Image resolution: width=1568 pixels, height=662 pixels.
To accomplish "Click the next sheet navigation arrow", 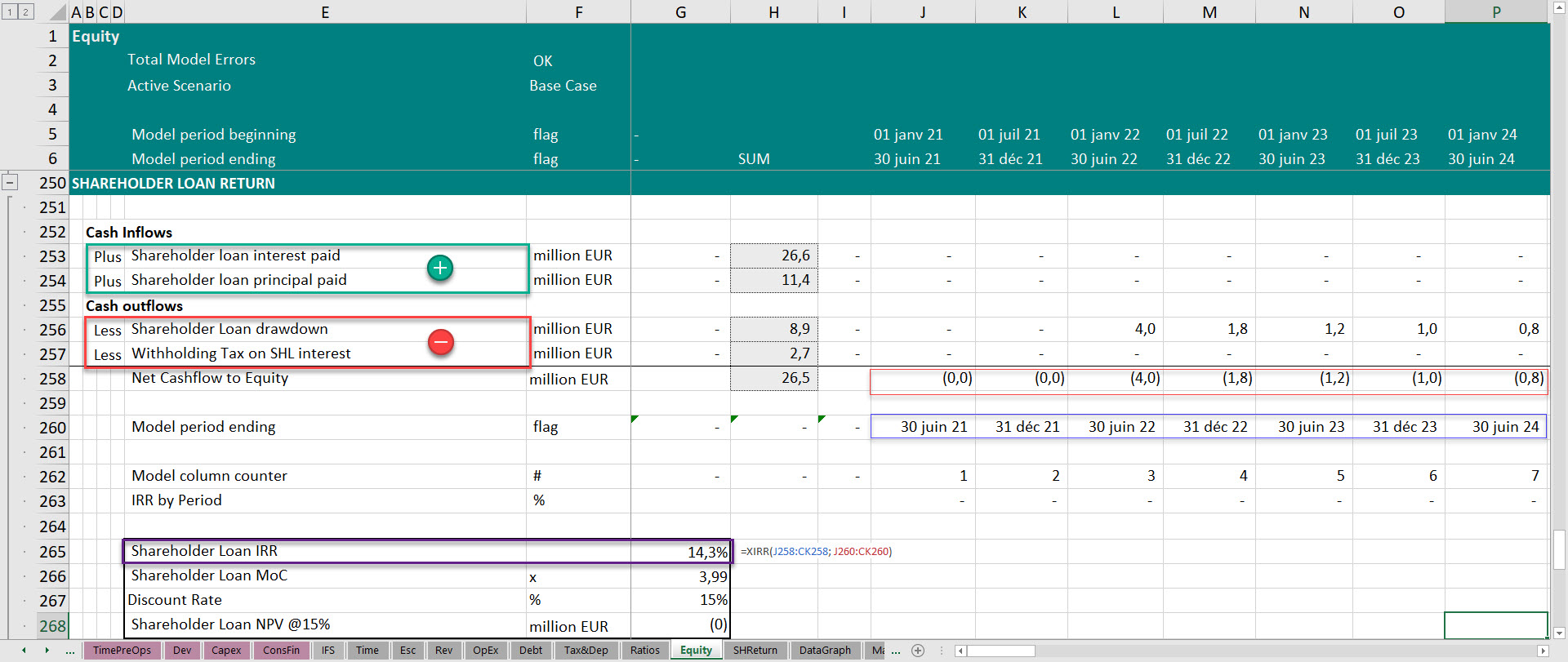I will 47,651.
